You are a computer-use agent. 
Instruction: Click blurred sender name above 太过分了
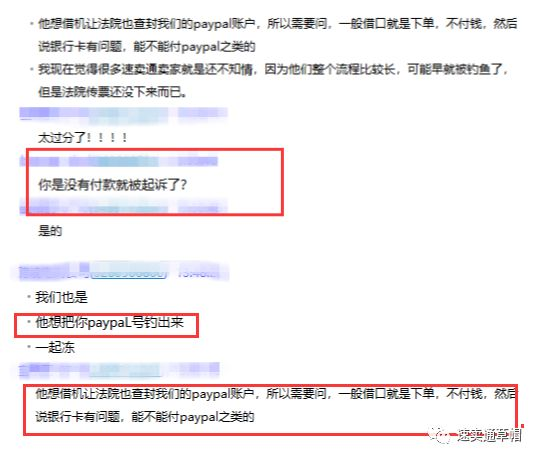(x=94, y=114)
